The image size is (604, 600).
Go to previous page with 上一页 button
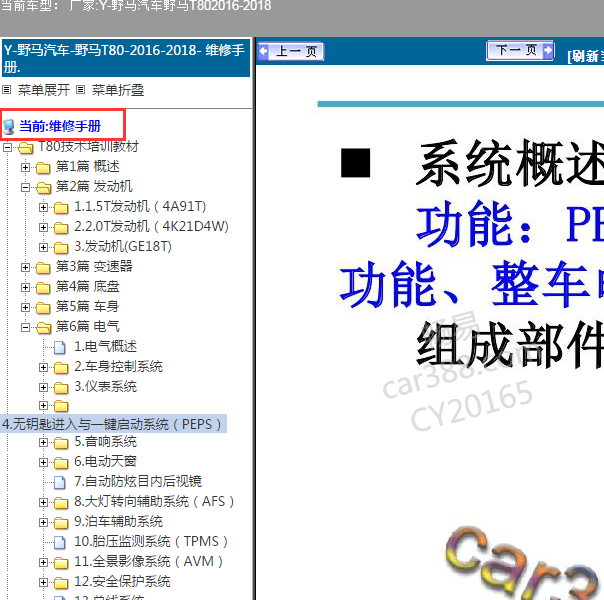(291, 51)
